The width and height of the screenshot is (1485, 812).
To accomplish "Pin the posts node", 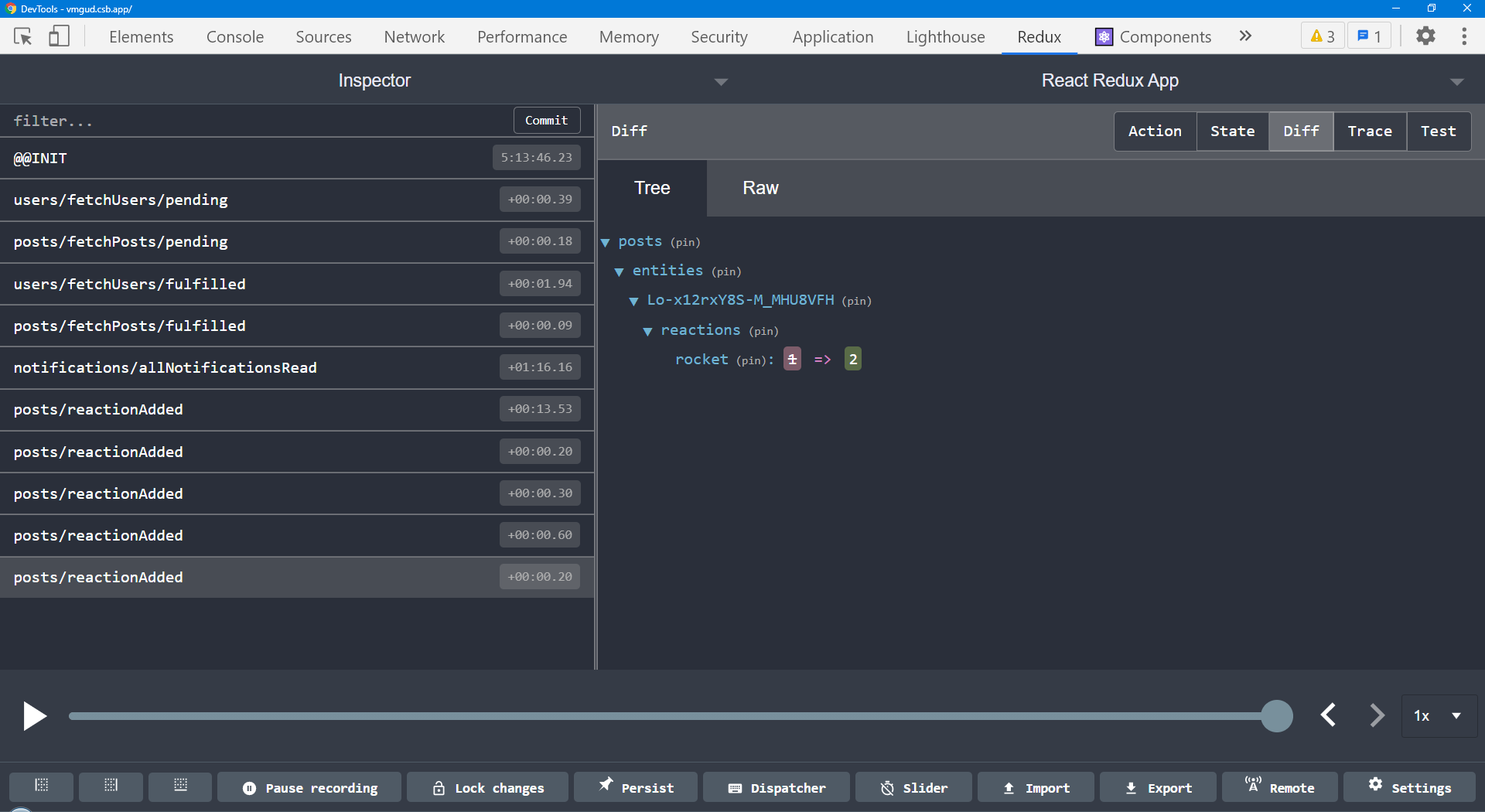I will pos(685,242).
